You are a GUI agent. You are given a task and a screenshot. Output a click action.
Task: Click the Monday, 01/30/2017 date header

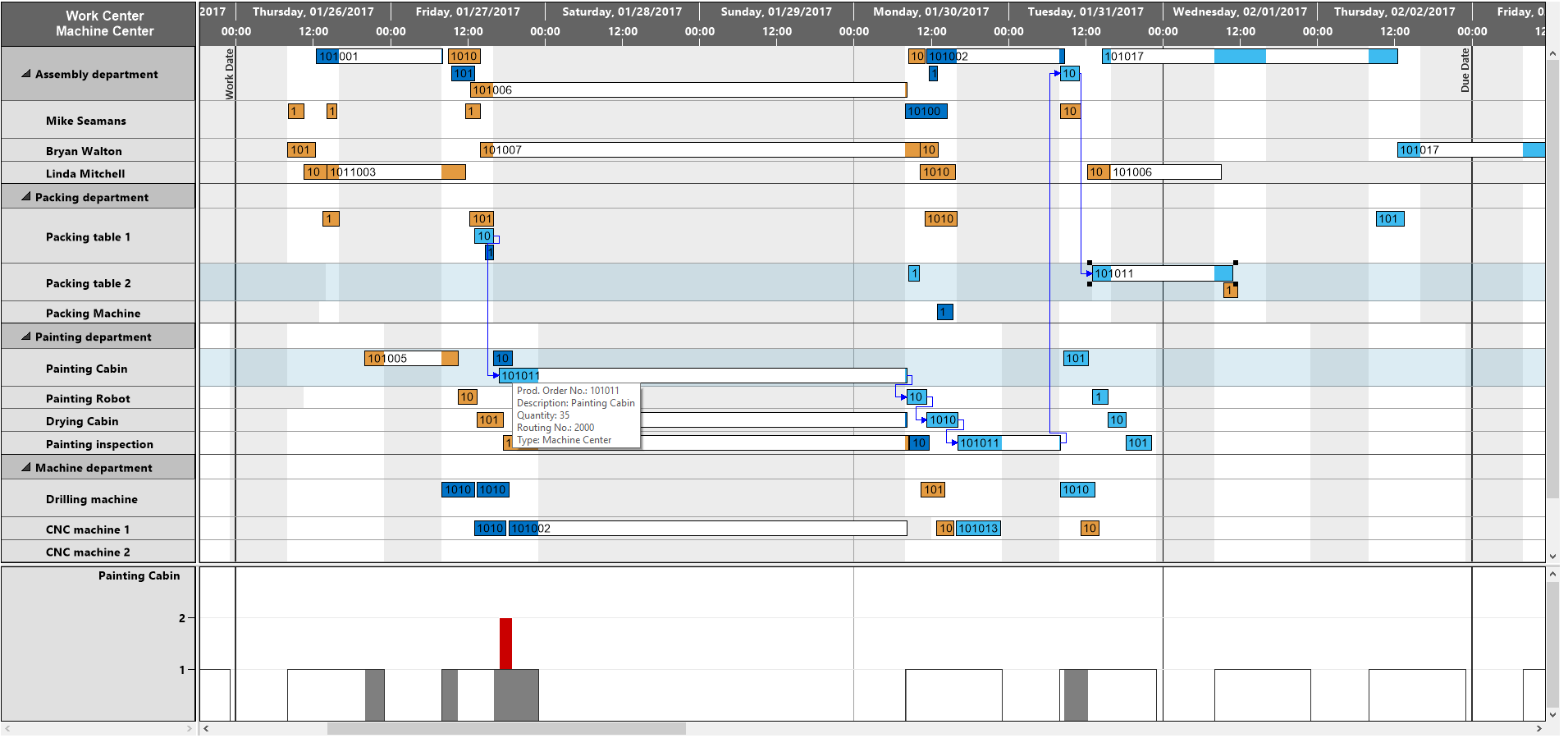[930, 12]
